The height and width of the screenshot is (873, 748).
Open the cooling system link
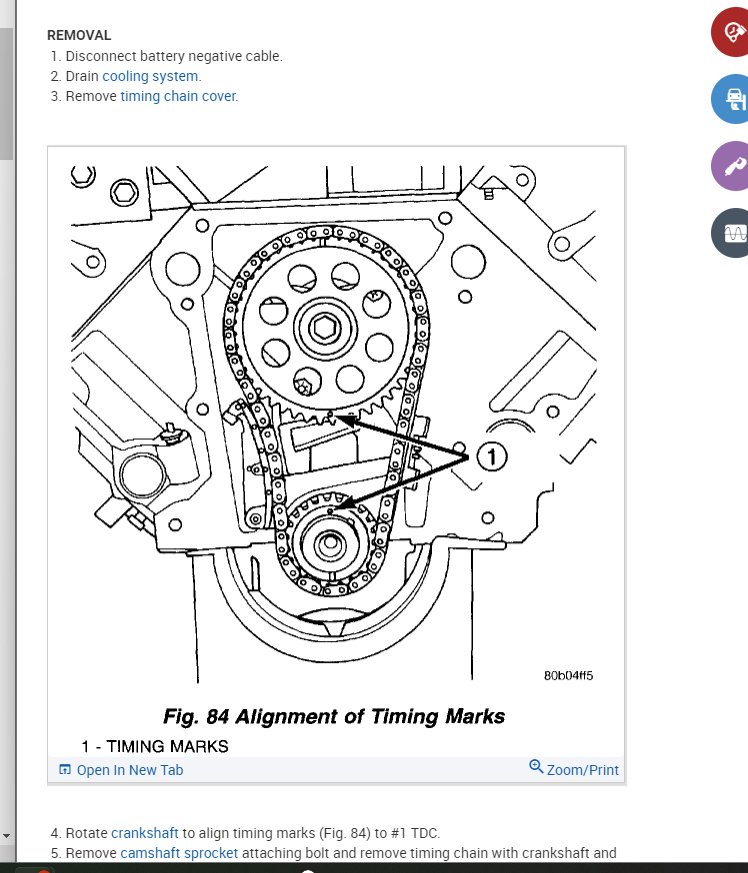(150, 76)
